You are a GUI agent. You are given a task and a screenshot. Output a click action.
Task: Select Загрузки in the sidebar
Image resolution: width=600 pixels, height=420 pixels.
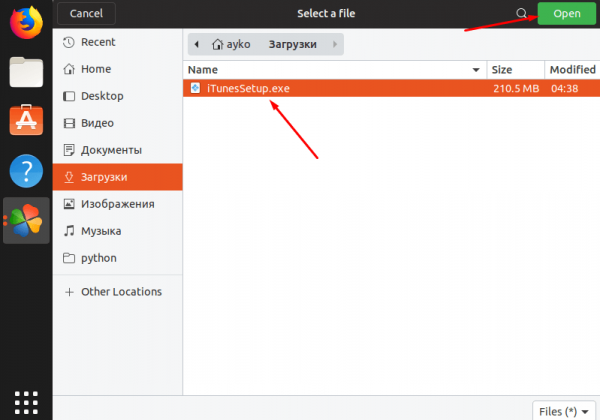pyautogui.click(x=117, y=177)
